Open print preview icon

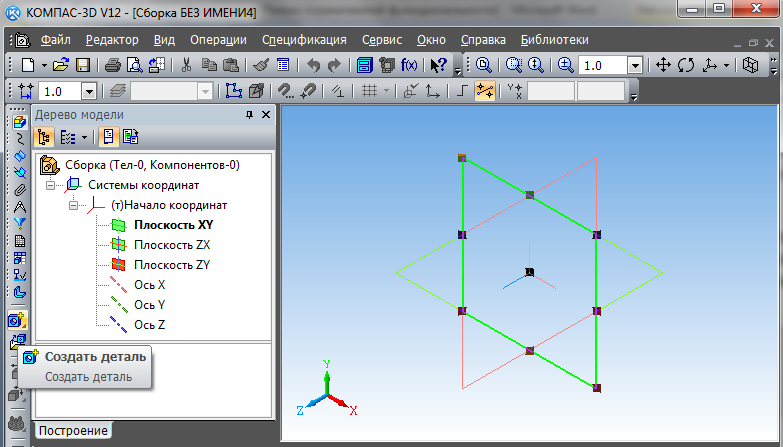click(134, 65)
